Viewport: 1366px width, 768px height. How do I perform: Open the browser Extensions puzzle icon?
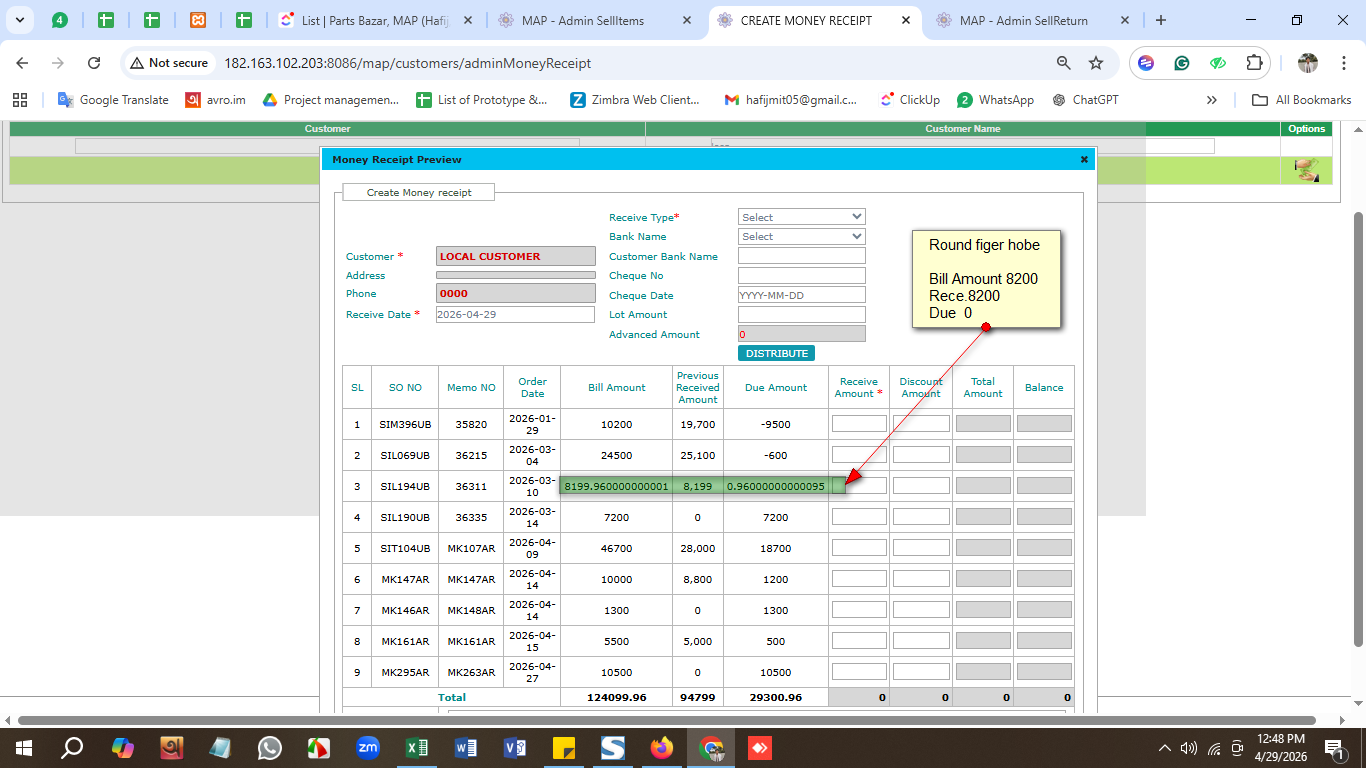(1254, 63)
